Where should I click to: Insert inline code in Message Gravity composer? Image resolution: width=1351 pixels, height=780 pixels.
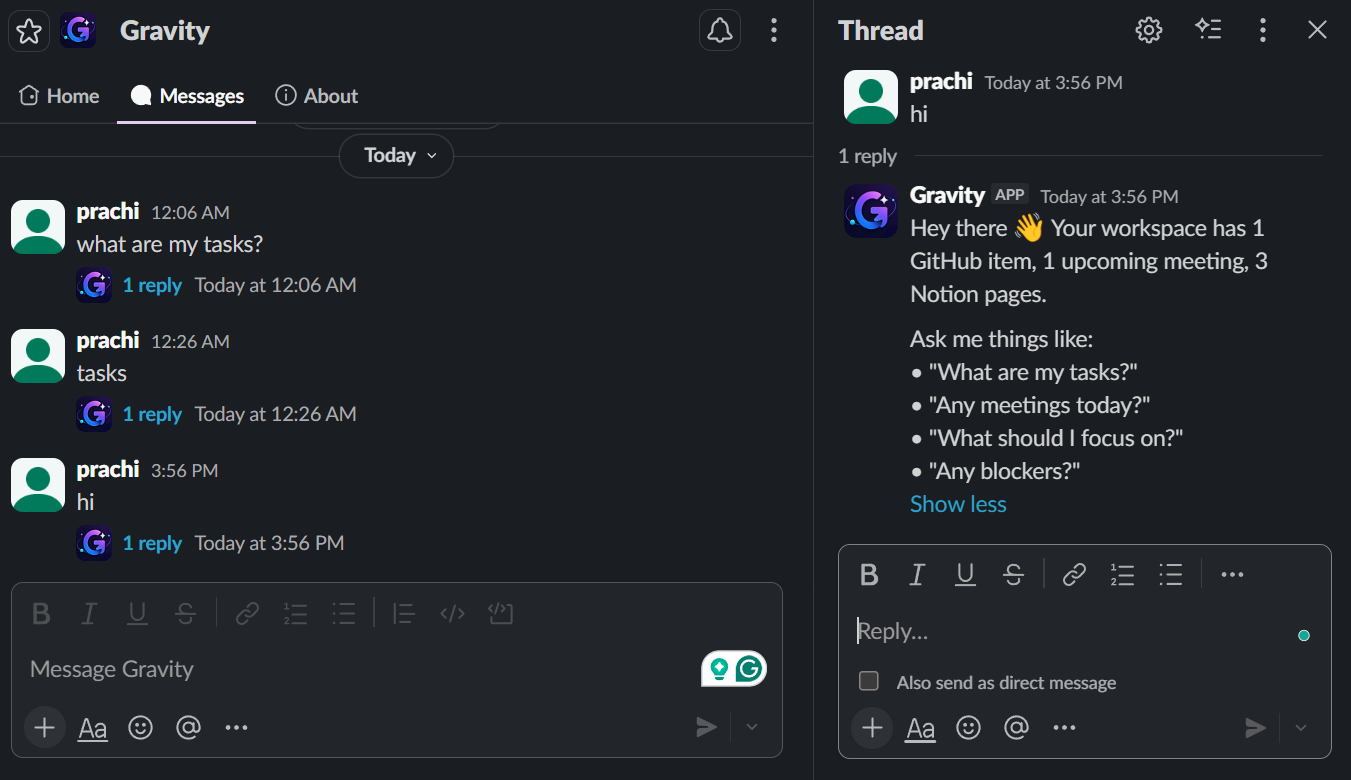(x=452, y=613)
